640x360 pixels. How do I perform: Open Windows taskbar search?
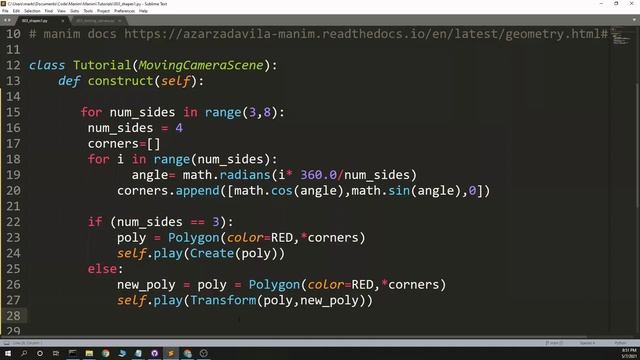click(x=24, y=353)
